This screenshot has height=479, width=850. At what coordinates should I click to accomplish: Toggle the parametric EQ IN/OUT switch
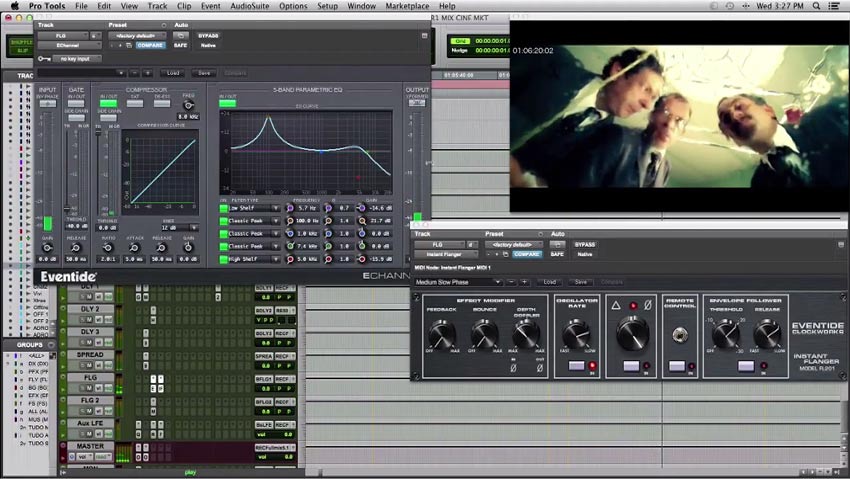tap(227, 103)
